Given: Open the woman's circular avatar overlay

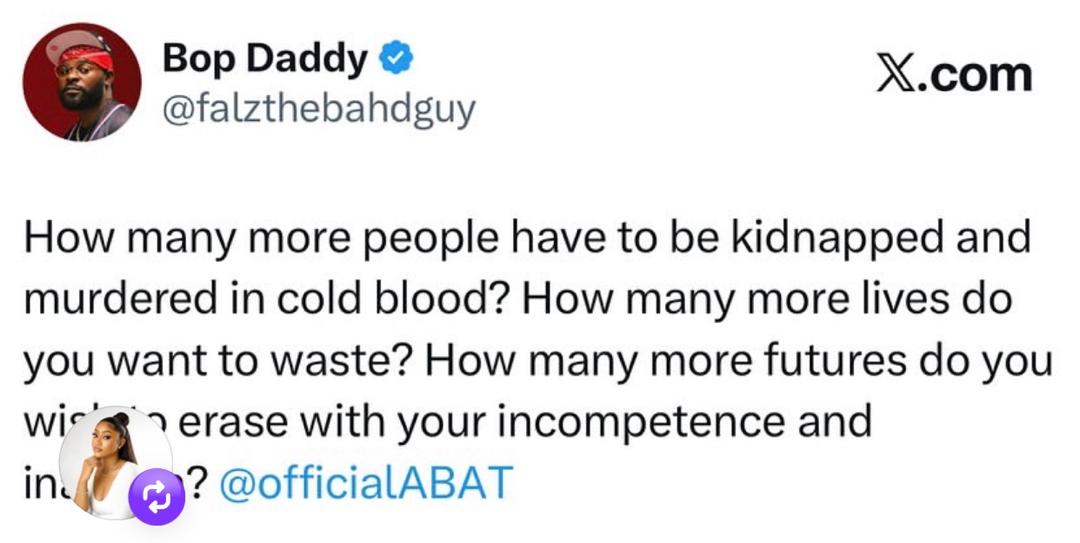Looking at the screenshot, I should tap(110, 460).
